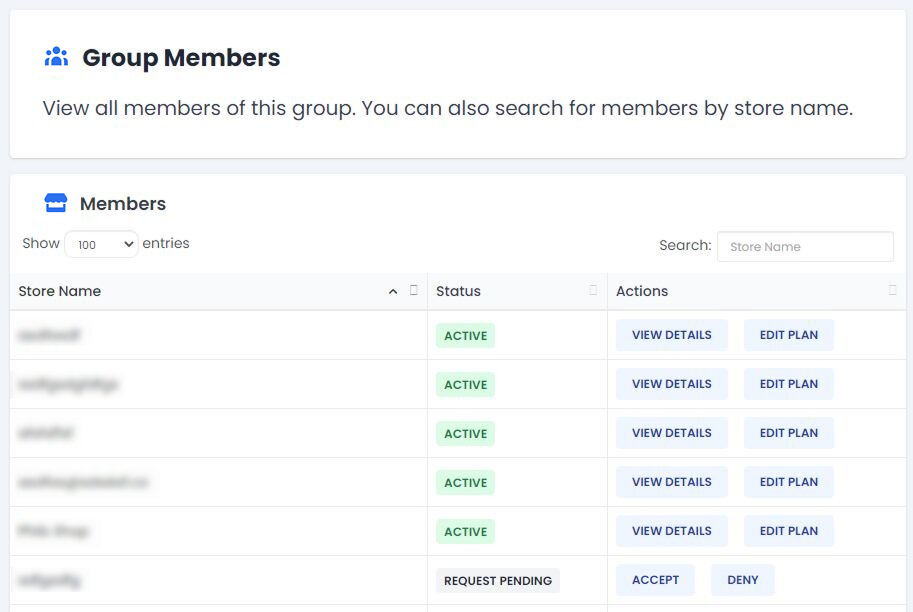
Task: Sort table by Store Name header
Action: pyautogui.click(x=60, y=291)
